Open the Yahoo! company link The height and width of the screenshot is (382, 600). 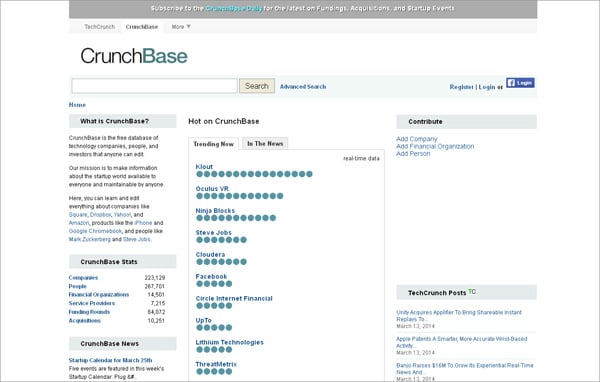tap(122, 215)
